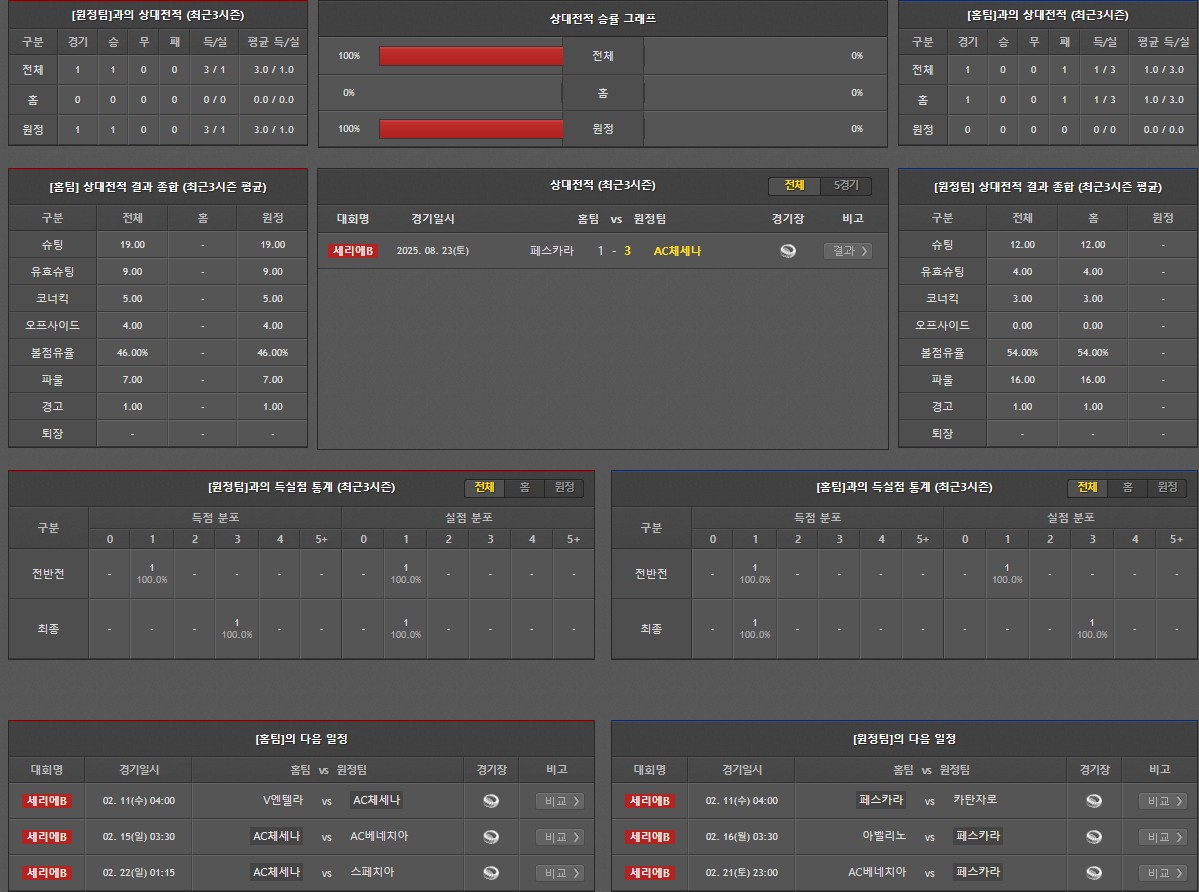Toggle 홈 filter in left goal statistics panel
This screenshot has height=892, width=1199.
point(524,487)
